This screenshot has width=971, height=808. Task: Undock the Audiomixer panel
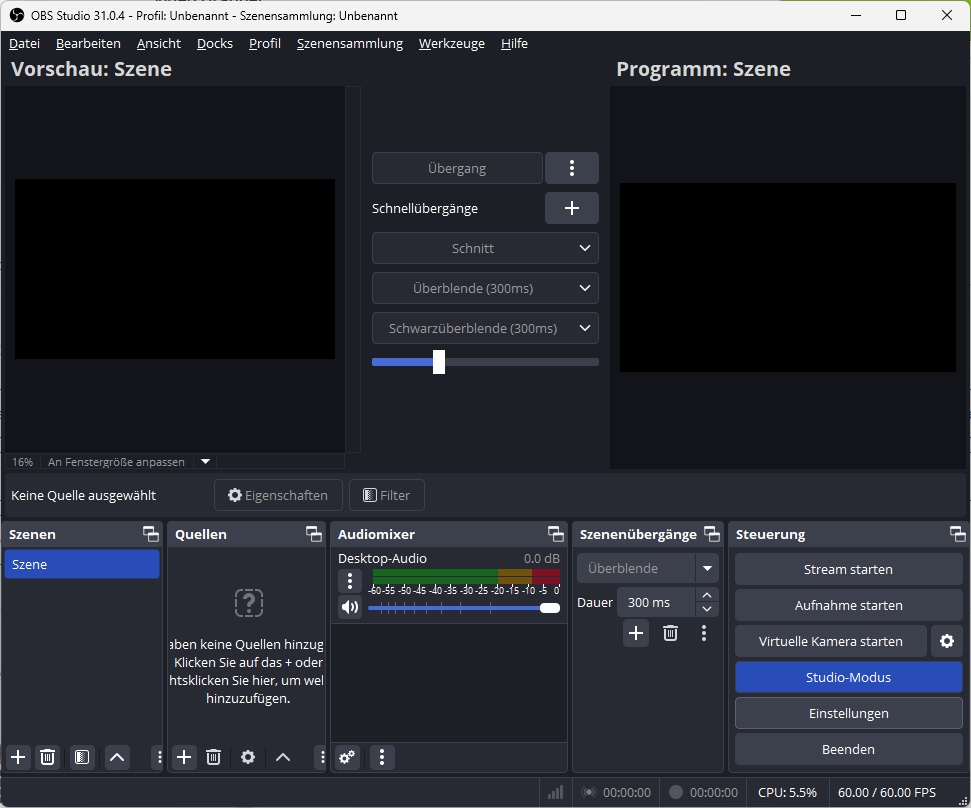point(555,534)
